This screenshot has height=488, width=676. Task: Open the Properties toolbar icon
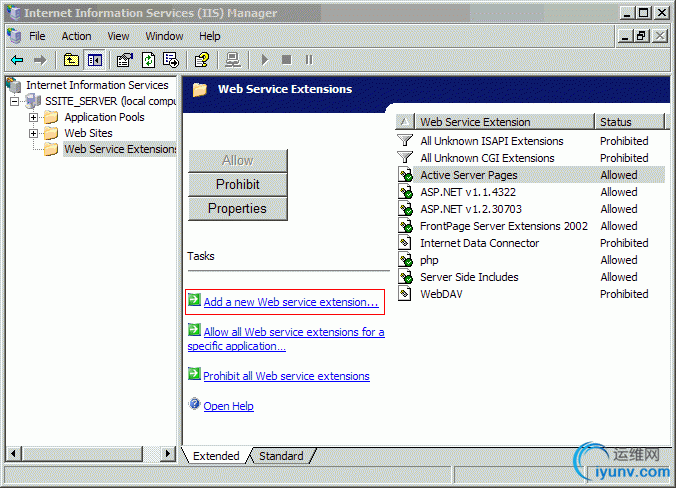(x=125, y=60)
